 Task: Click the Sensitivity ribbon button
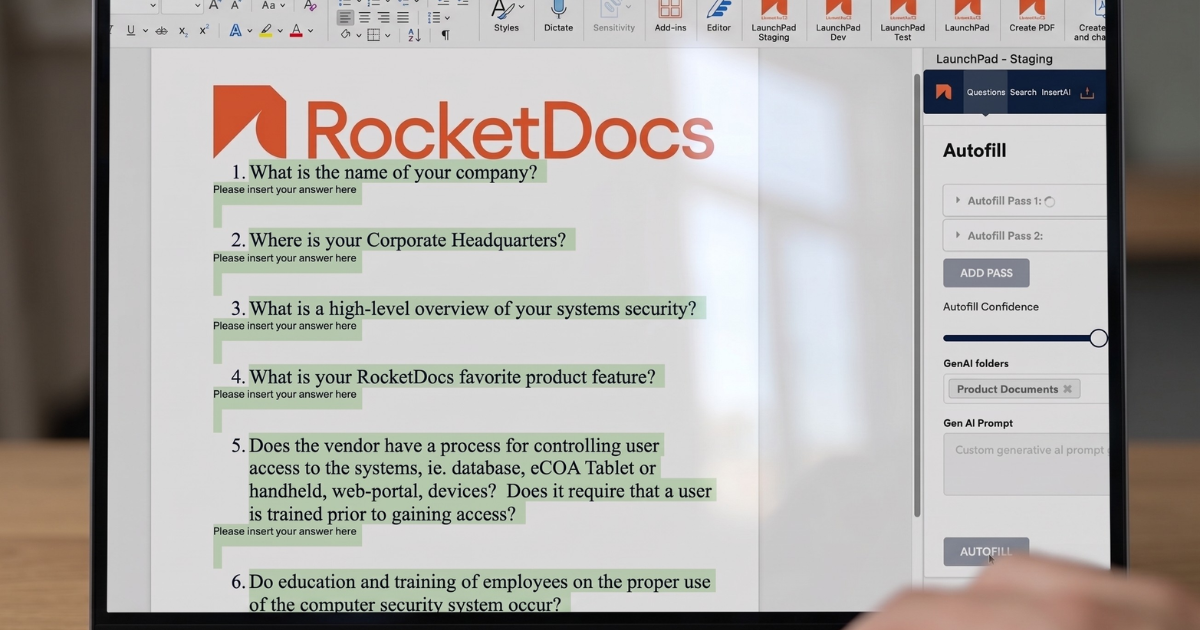coord(613,17)
